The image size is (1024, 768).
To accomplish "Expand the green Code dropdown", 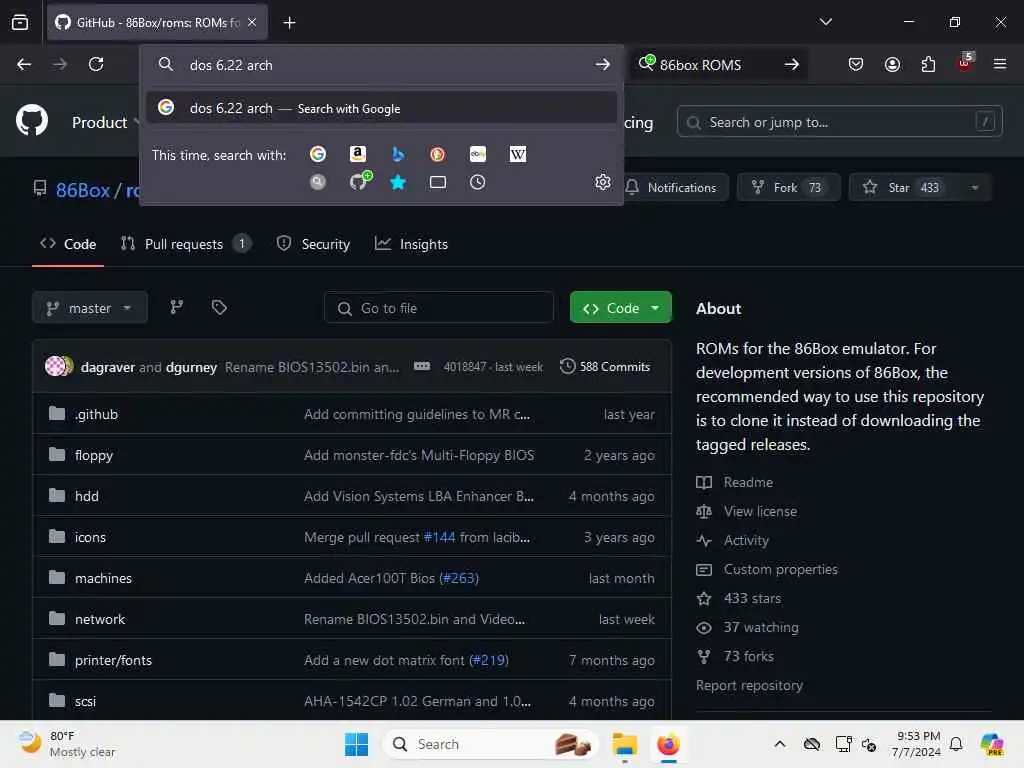I will (x=620, y=308).
